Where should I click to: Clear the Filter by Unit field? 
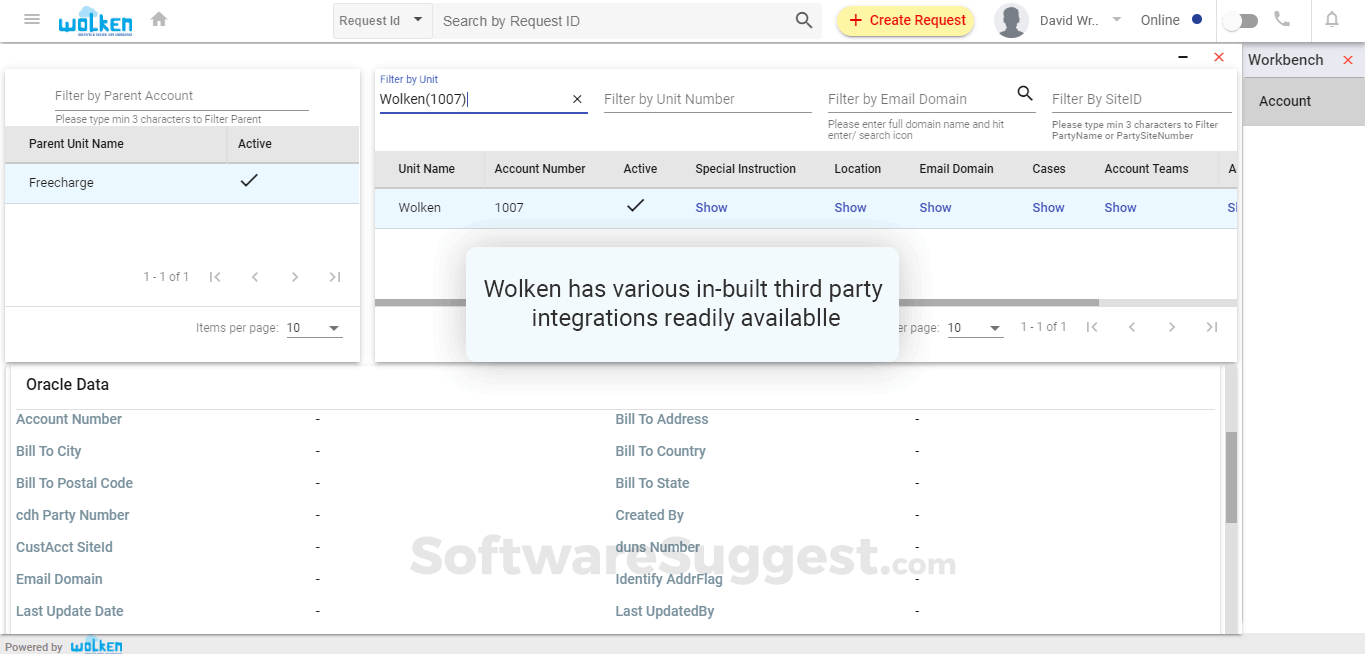point(577,99)
